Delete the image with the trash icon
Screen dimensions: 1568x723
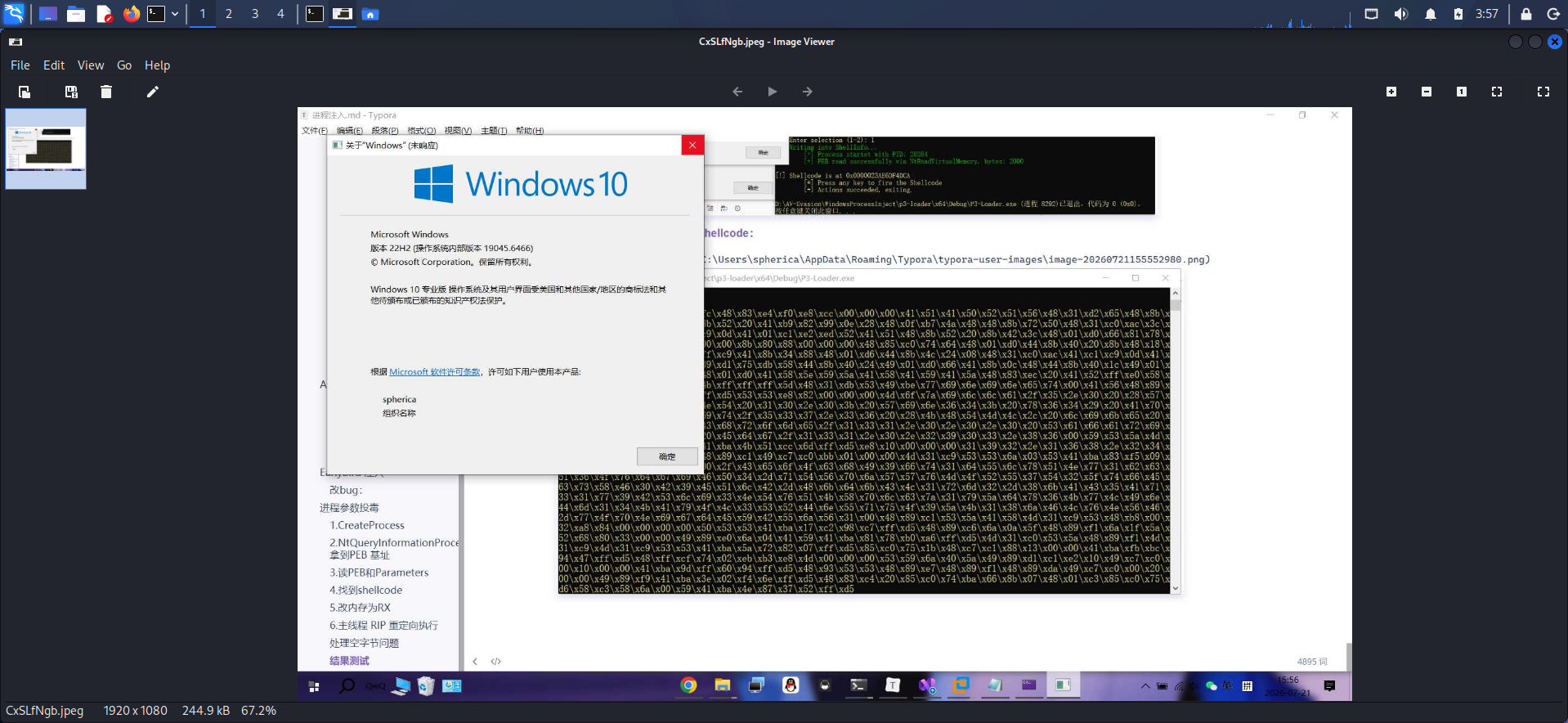coord(106,92)
